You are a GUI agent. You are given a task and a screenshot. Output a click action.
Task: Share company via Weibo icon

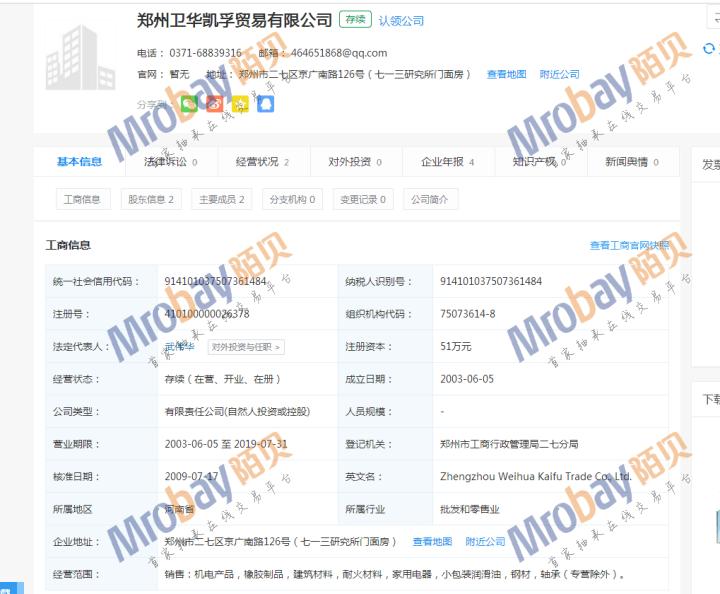point(214,103)
